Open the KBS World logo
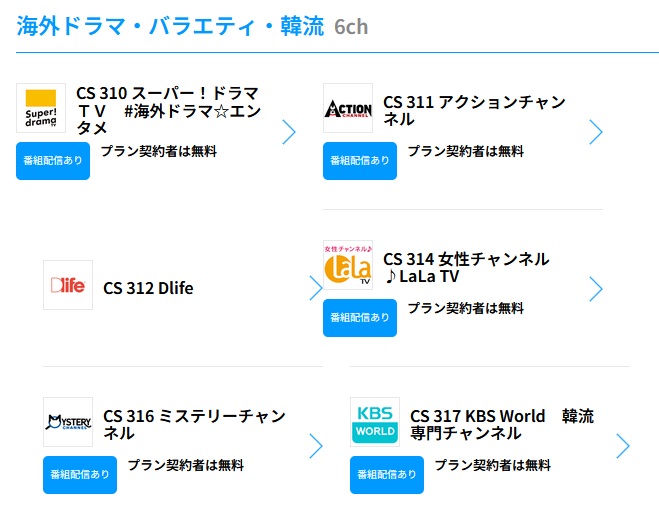This screenshot has width=659, height=511. [375, 422]
